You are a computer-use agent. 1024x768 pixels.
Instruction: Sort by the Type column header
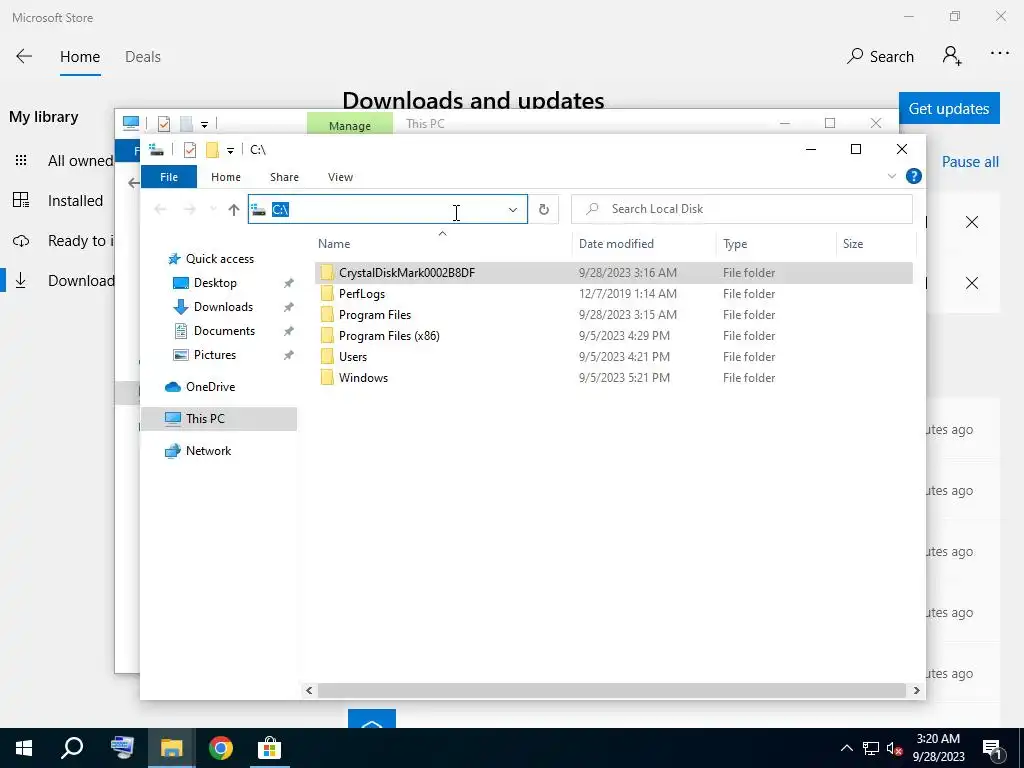[x=735, y=244]
